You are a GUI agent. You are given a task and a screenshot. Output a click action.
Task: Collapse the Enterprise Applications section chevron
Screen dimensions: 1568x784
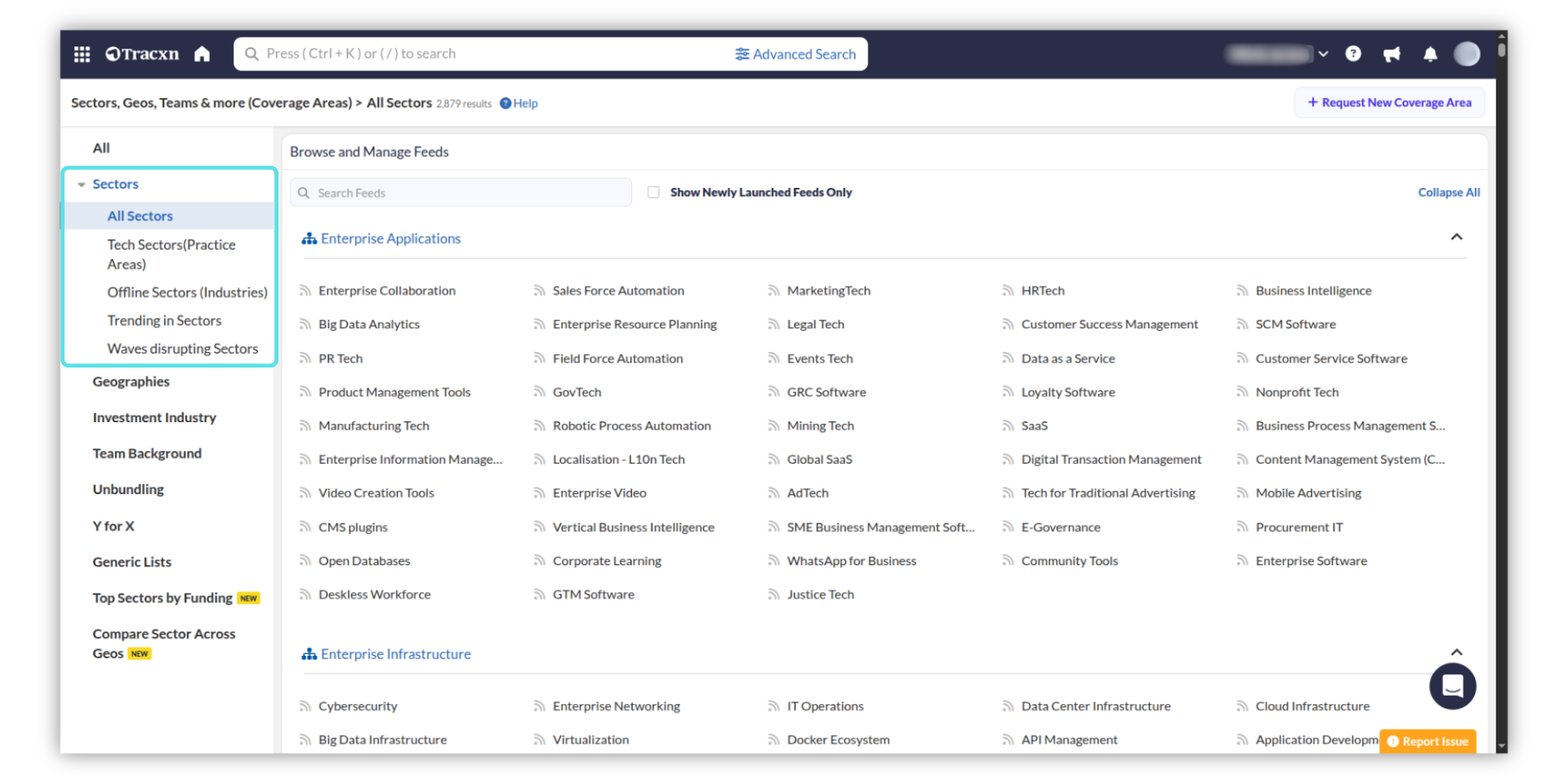click(x=1456, y=238)
